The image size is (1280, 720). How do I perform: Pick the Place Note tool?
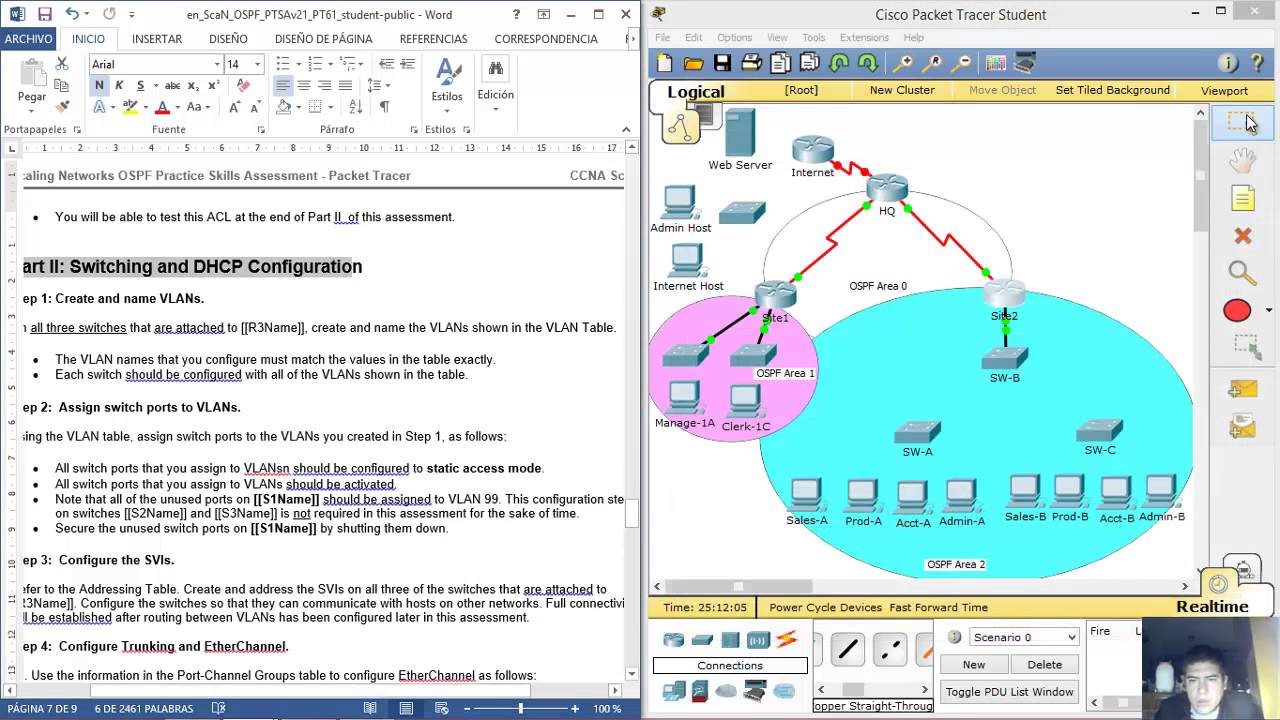coord(1242,198)
